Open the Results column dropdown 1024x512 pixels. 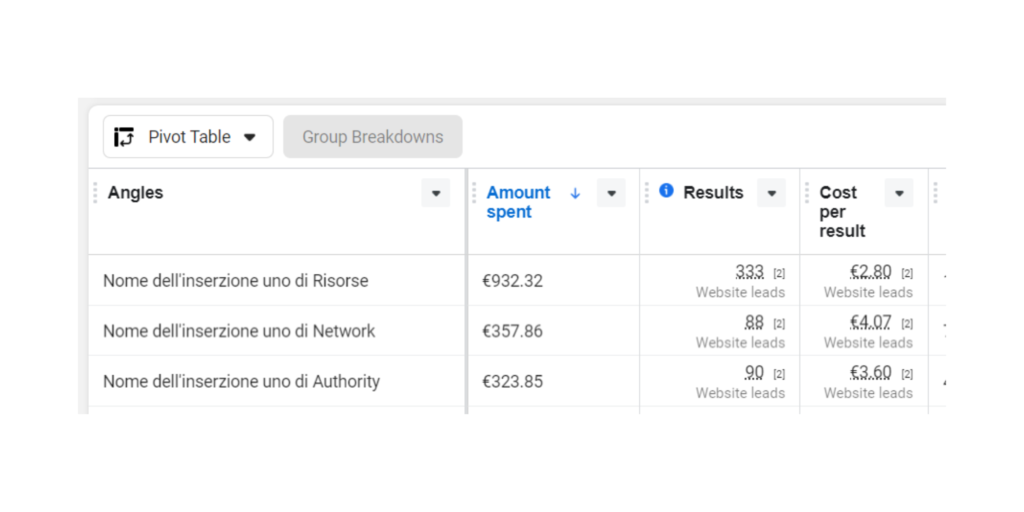point(771,193)
